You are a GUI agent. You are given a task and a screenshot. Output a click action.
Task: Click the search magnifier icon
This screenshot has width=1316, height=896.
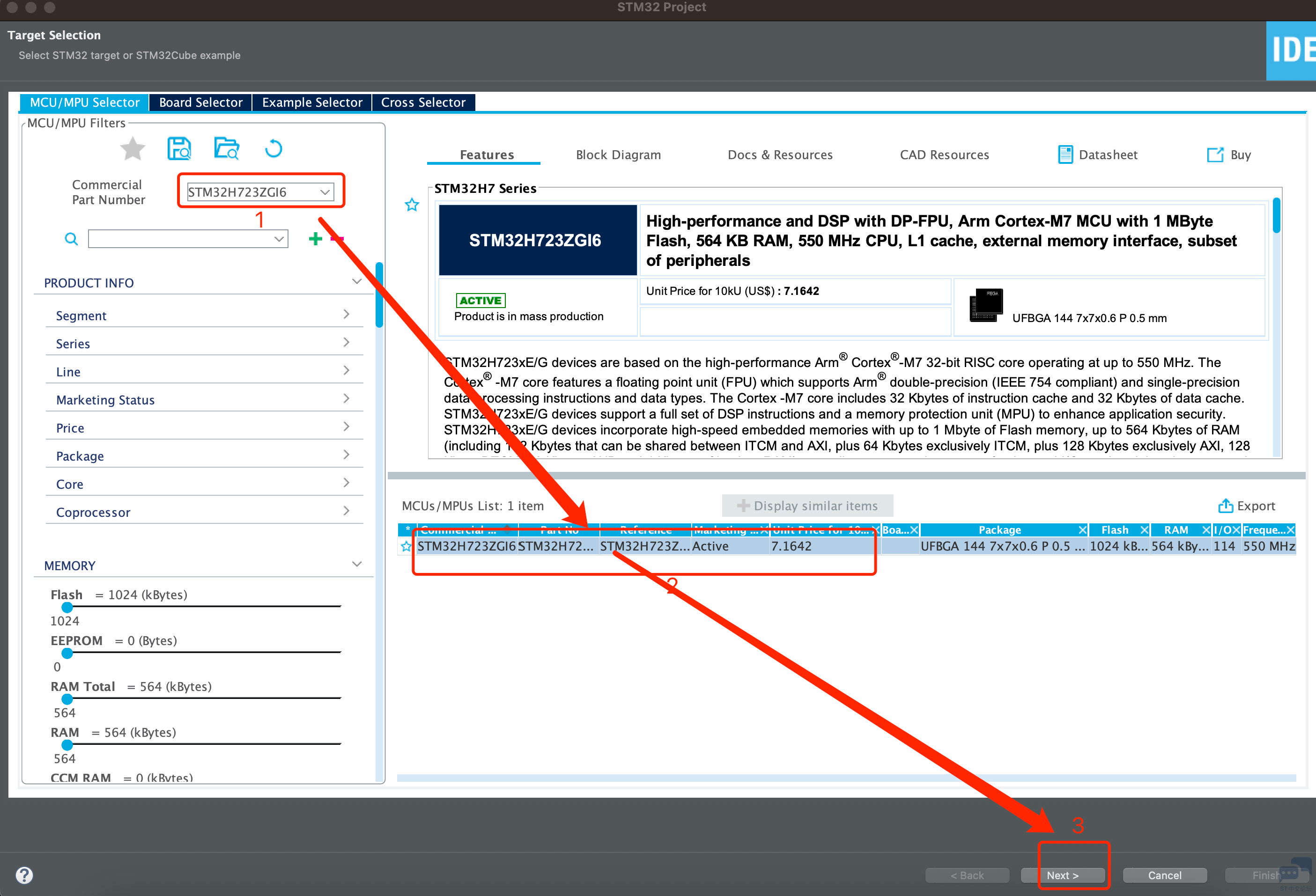click(71, 239)
